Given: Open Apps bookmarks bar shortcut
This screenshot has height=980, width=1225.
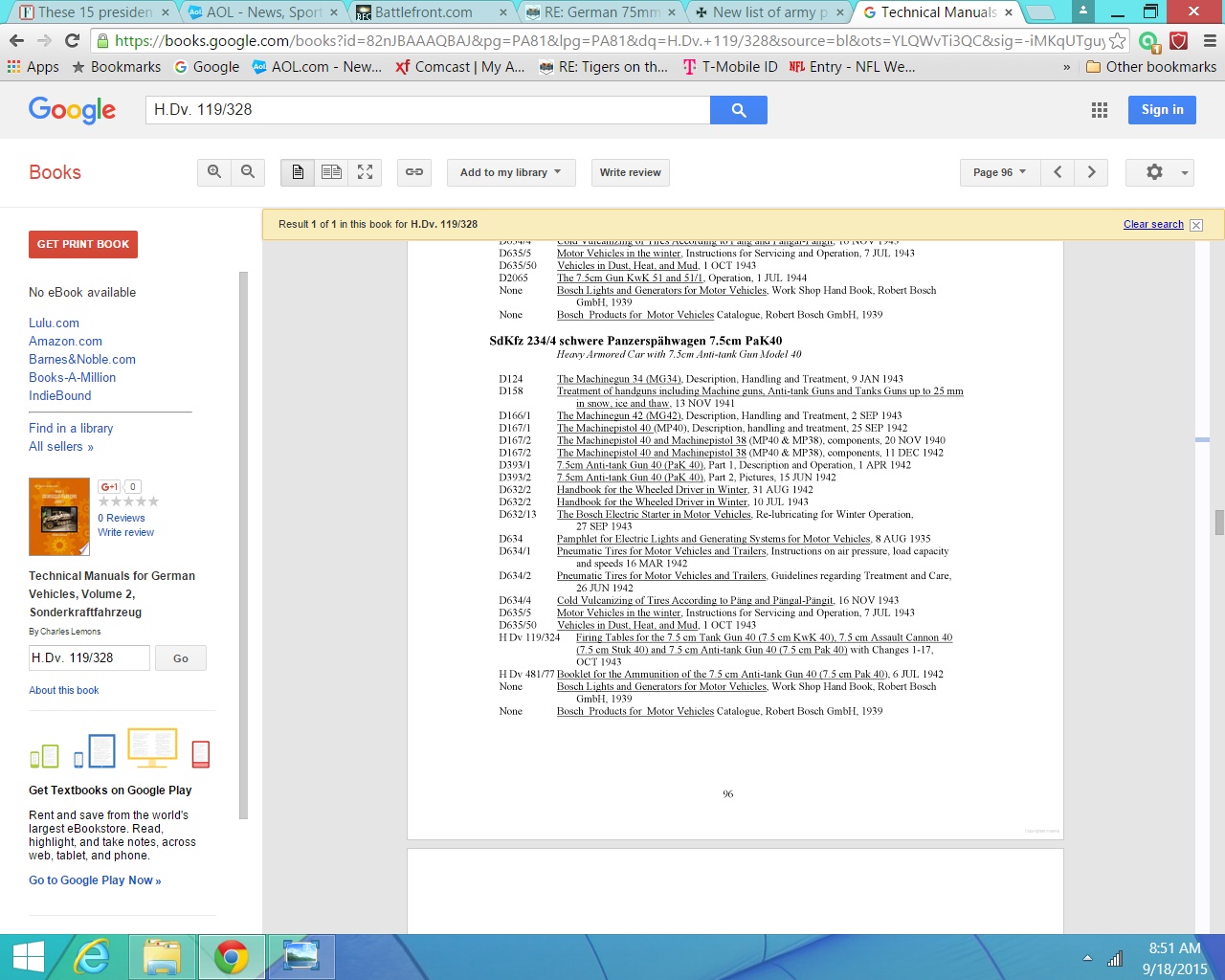Looking at the screenshot, I should pyautogui.click(x=33, y=67).
